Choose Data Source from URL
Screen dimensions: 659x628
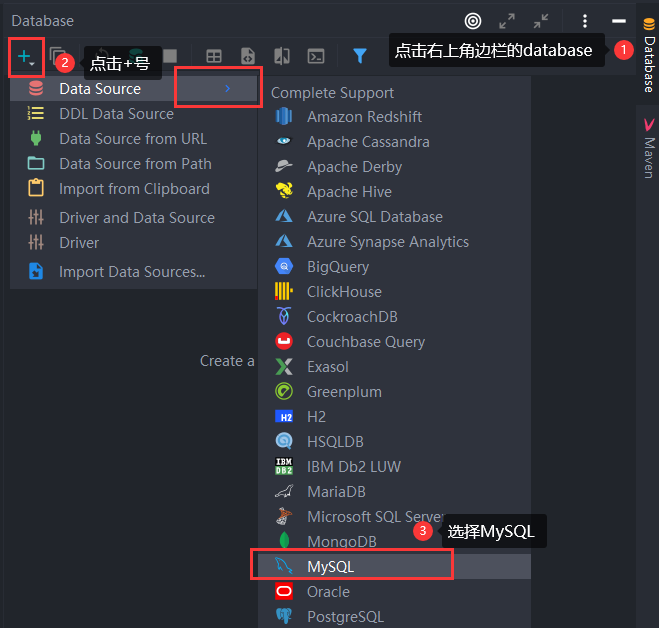pyautogui.click(x=134, y=139)
